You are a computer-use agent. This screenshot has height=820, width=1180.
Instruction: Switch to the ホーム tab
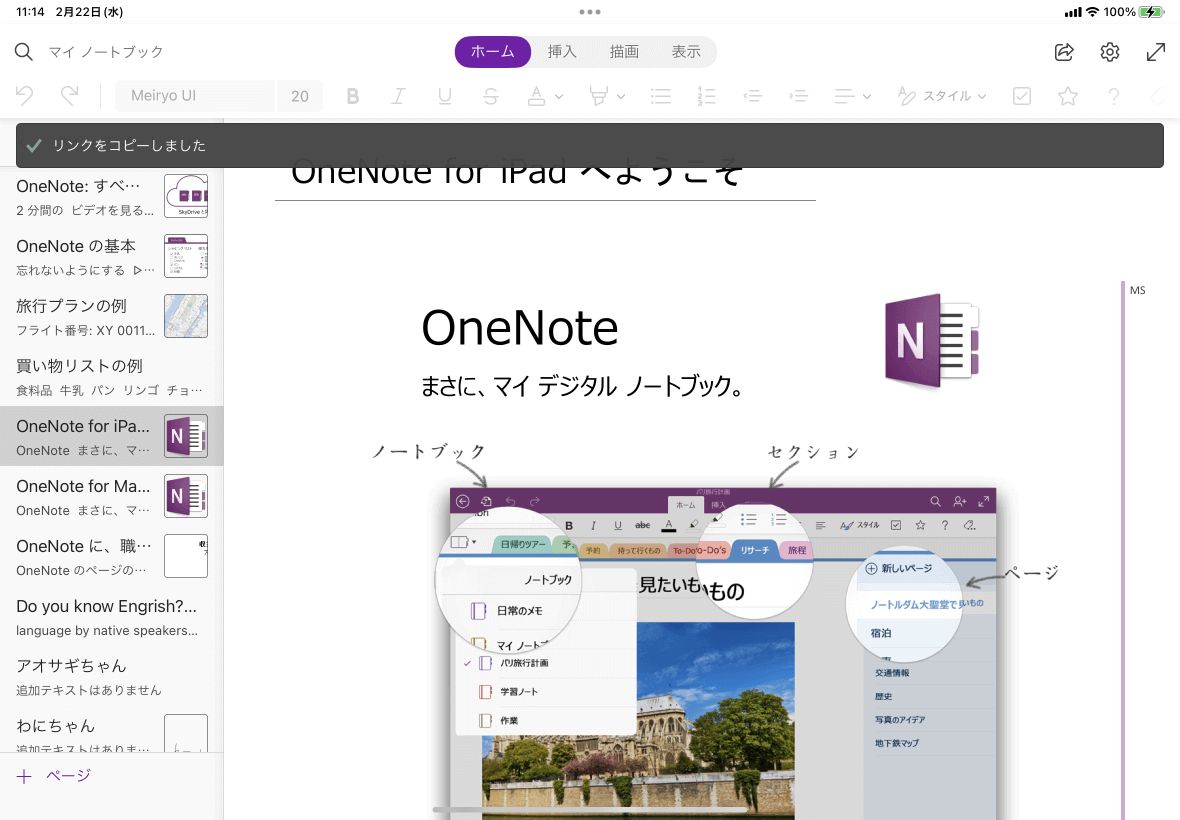click(x=492, y=51)
